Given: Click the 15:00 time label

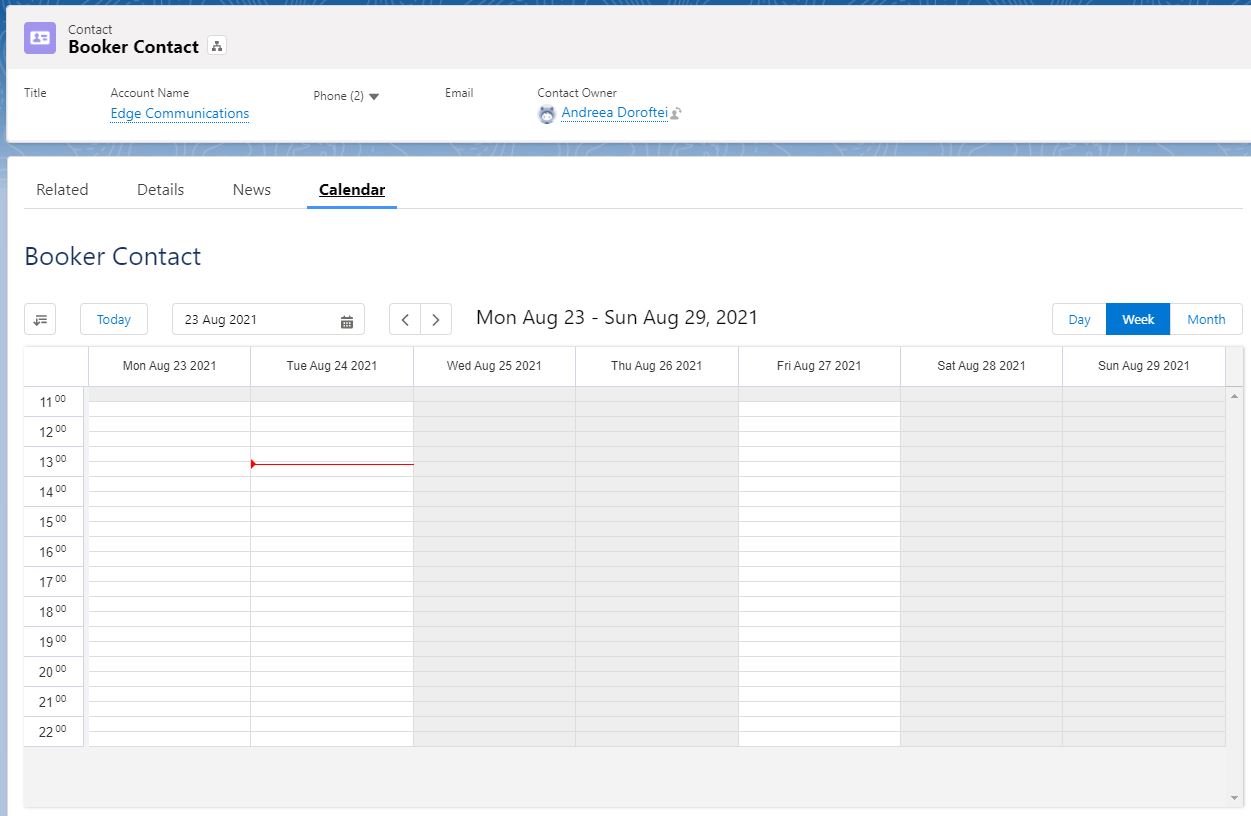Looking at the screenshot, I should coord(53,521).
